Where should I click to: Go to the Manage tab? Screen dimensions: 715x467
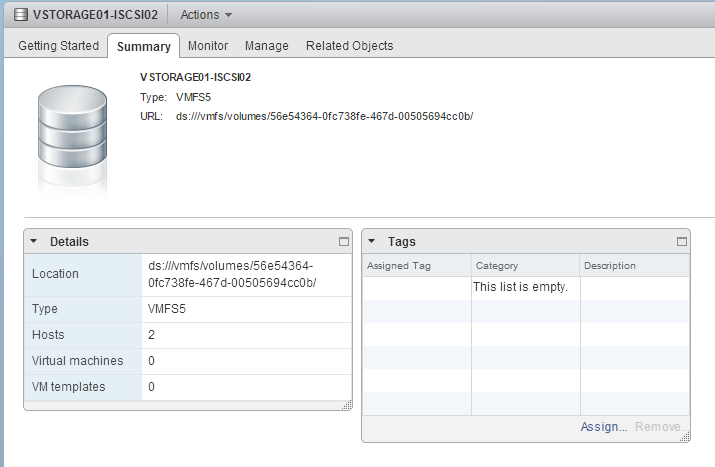[x=267, y=46]
